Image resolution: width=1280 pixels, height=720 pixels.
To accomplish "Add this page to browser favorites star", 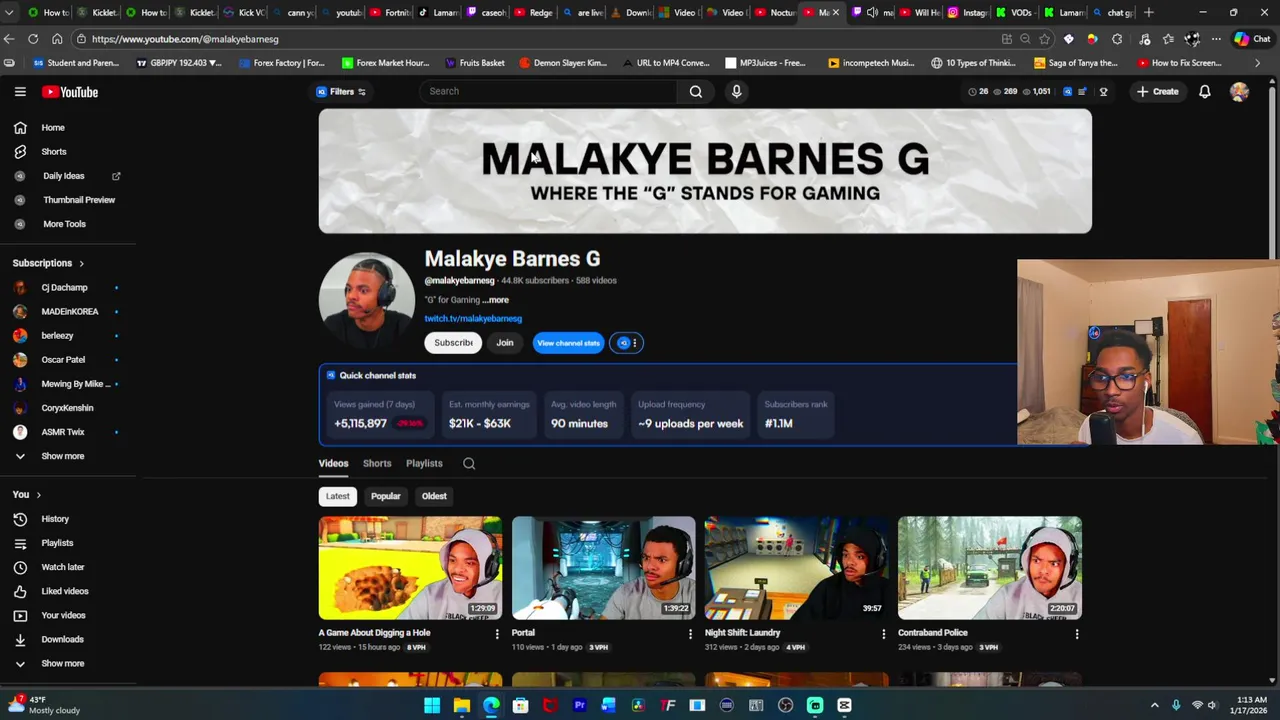I will click(1045, 39).
